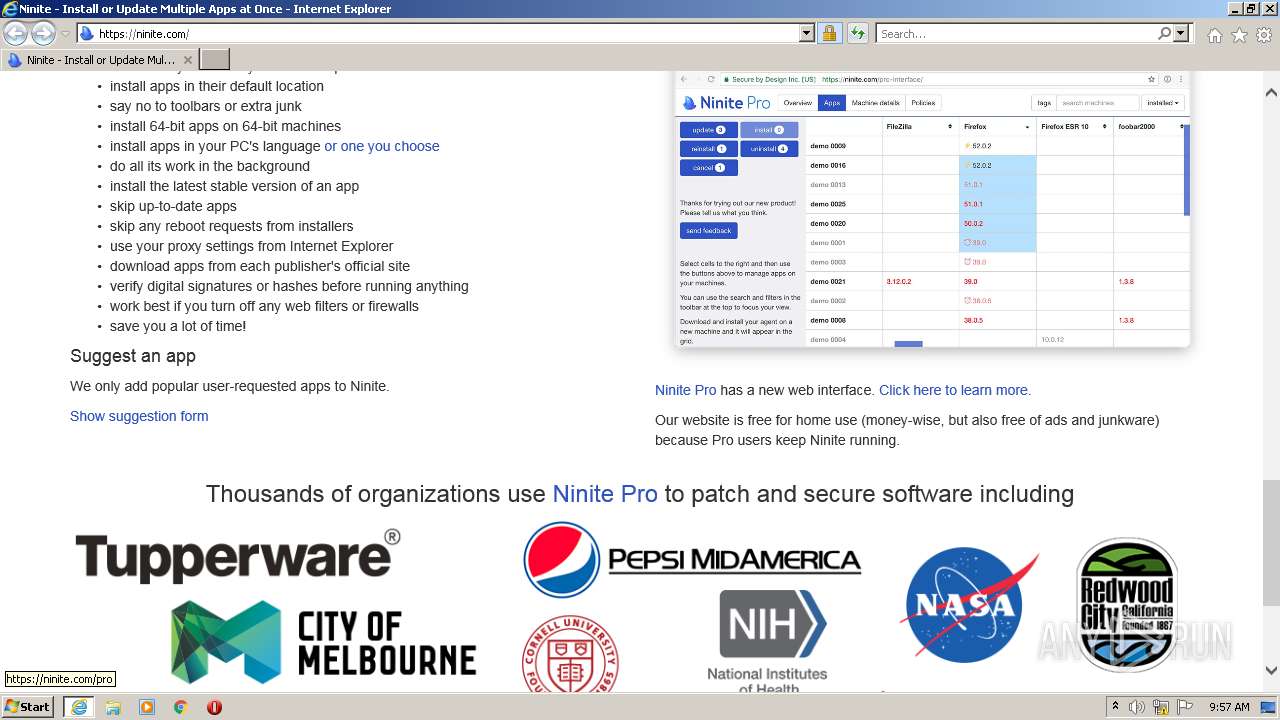Click the Cornell University seal
The height and width of the screenshot is (720, 1280).
tap(571, 655)
